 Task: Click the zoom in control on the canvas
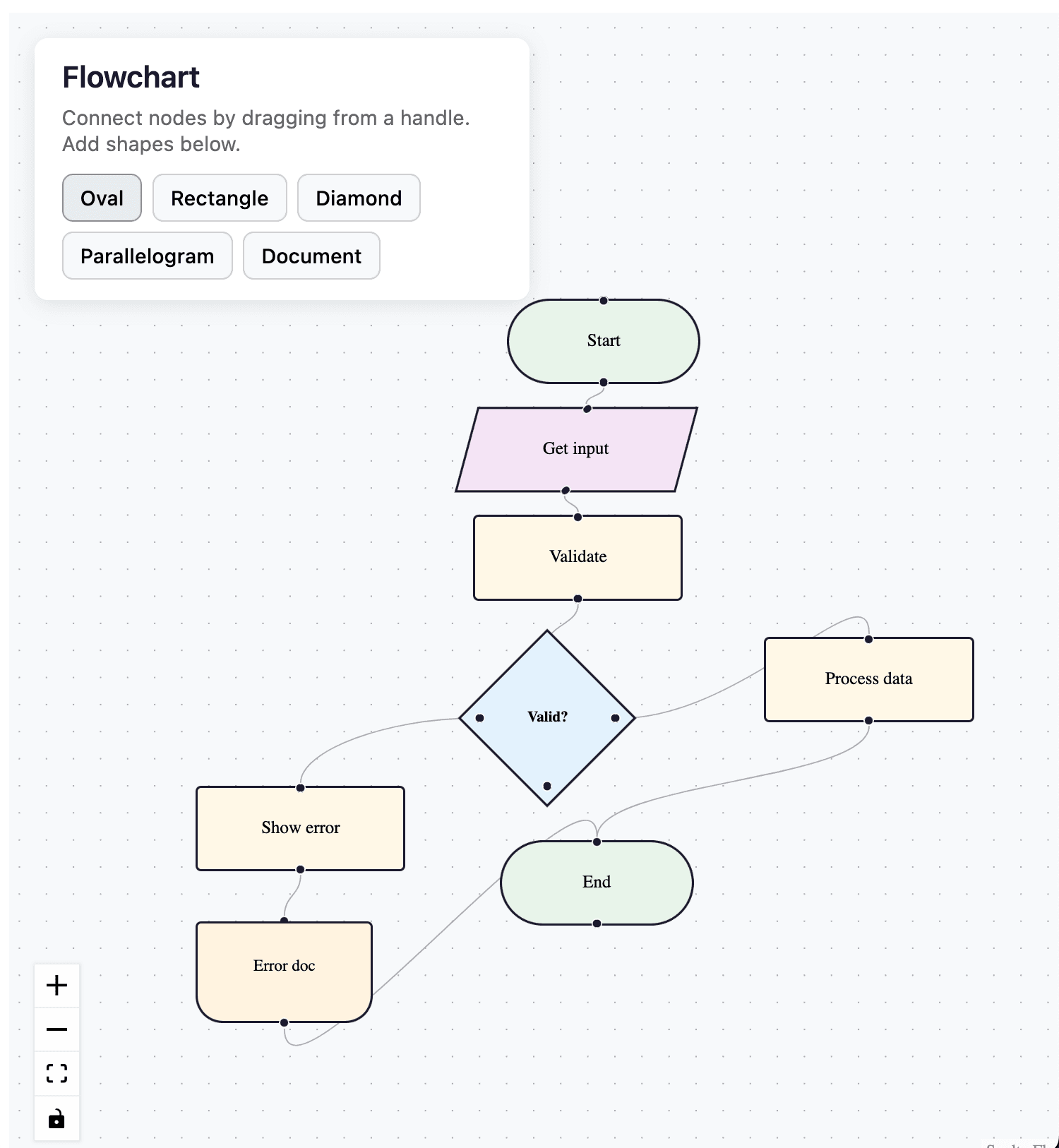tap(56, 985)
